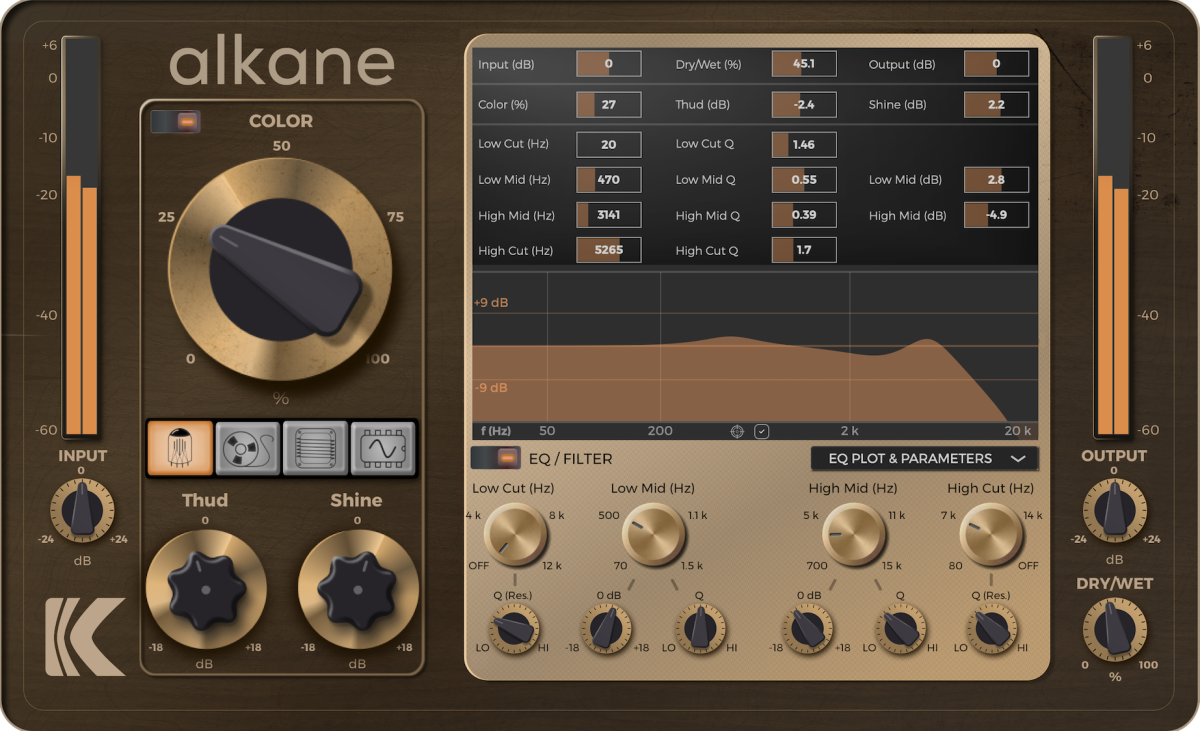This screenshot has height=731, width=1200.
Task: Click the Color (%) value field
Action: (608, 104)
